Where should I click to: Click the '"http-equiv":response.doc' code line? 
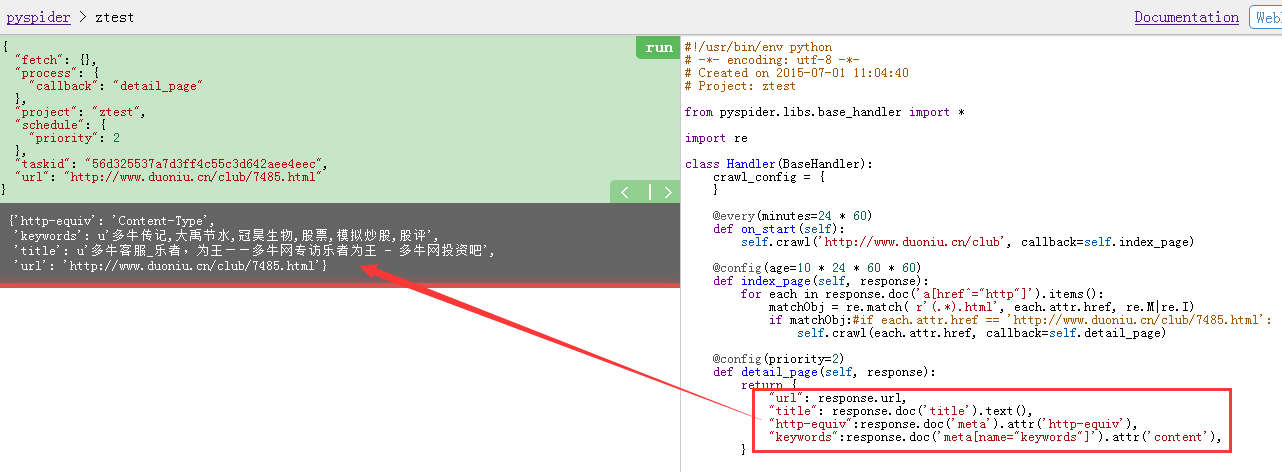[953, 423]
